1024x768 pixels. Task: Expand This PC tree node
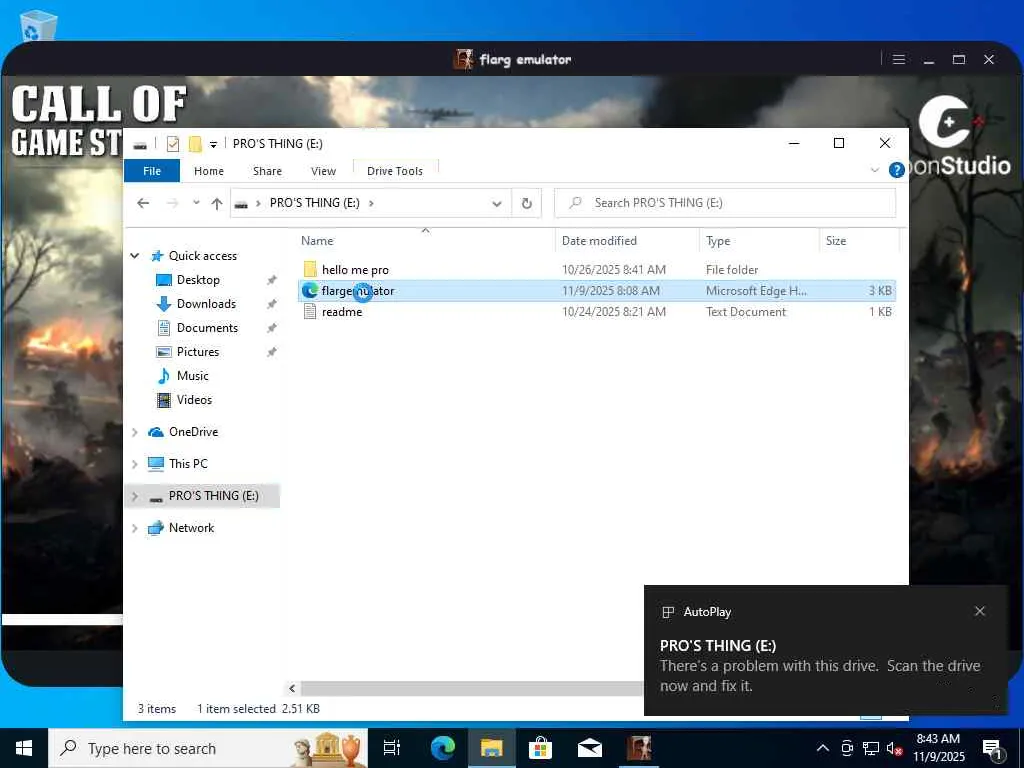[135, 464]
